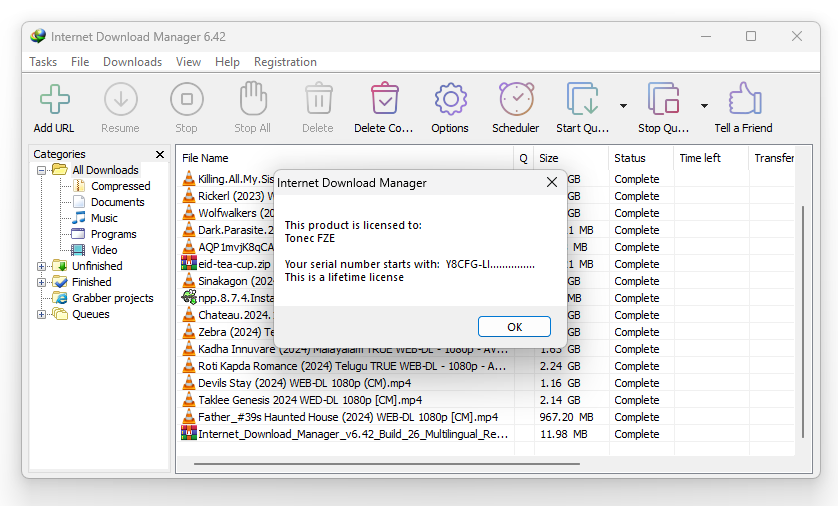Open the Scheduler clock icon

516,99
